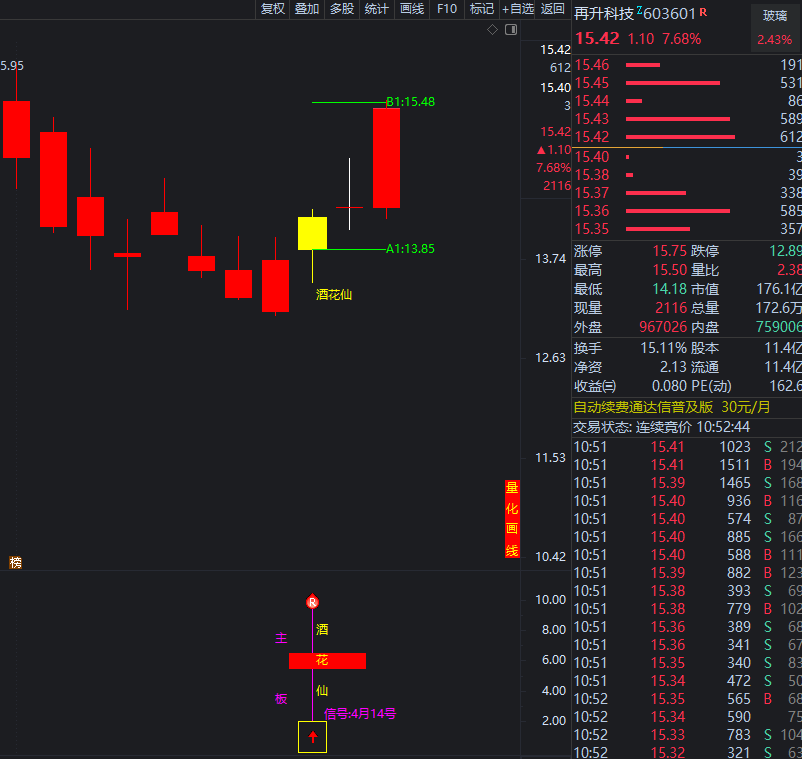The height and width of the screenshot is (759, 802).
Task: Click the red R icon beside stock code
Action: click(x=703, y=12)
